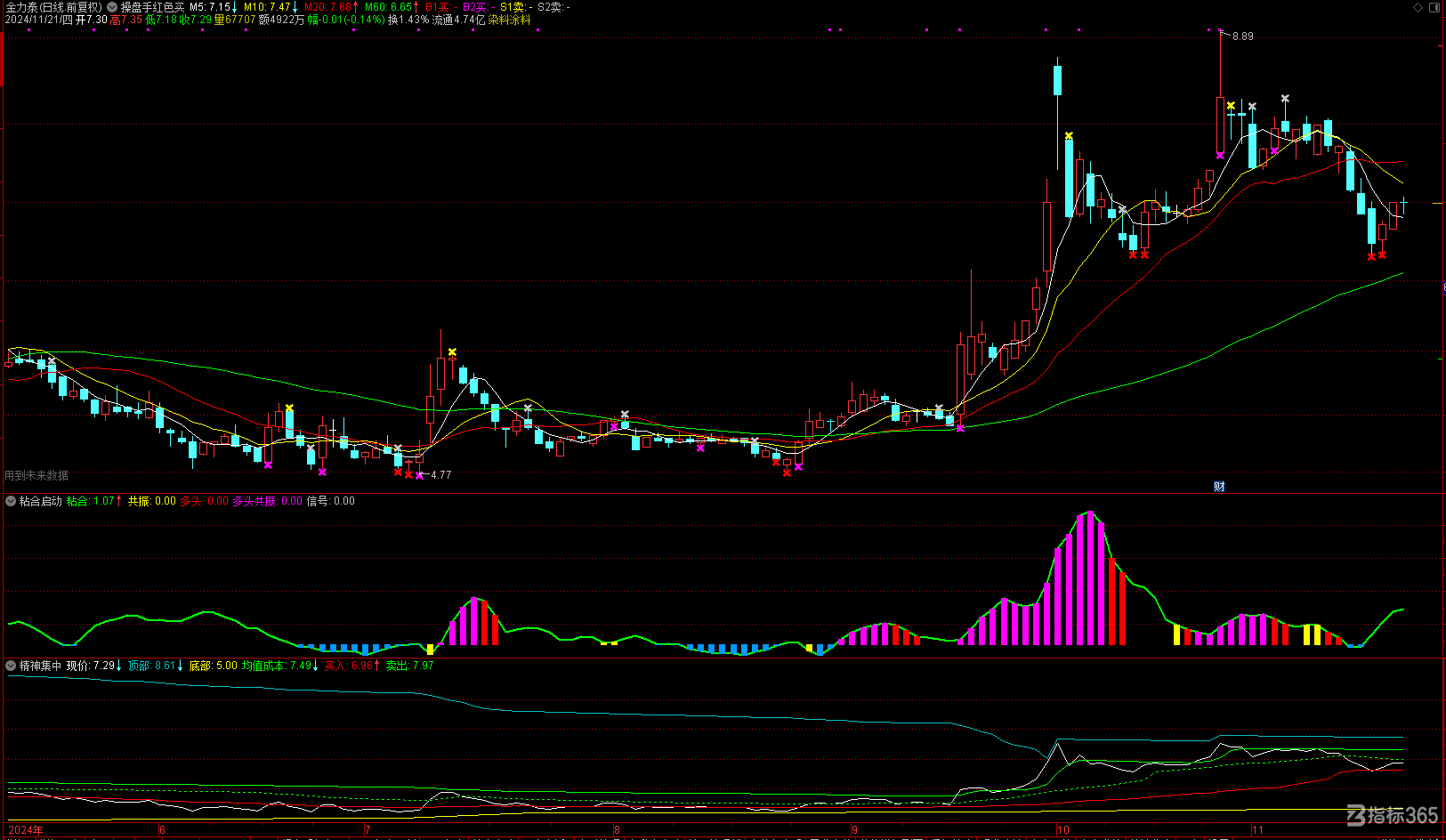Click the 2024/11/21/四 date text
Image resolution: width=1446 pixels, height=840 pixels.
(x=38, y=20)
